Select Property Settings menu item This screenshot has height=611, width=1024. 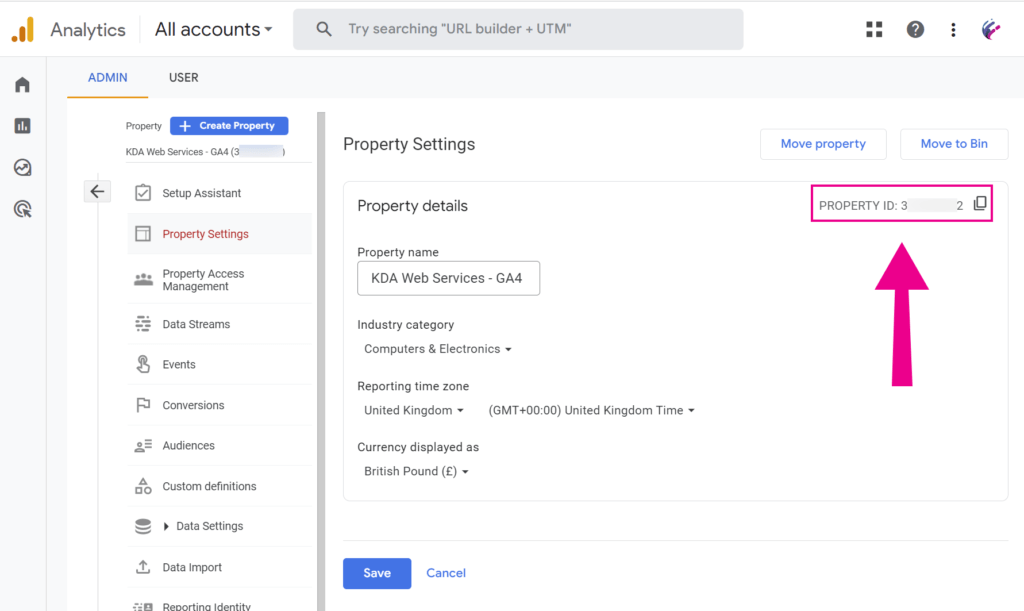[x=219, y=234]
